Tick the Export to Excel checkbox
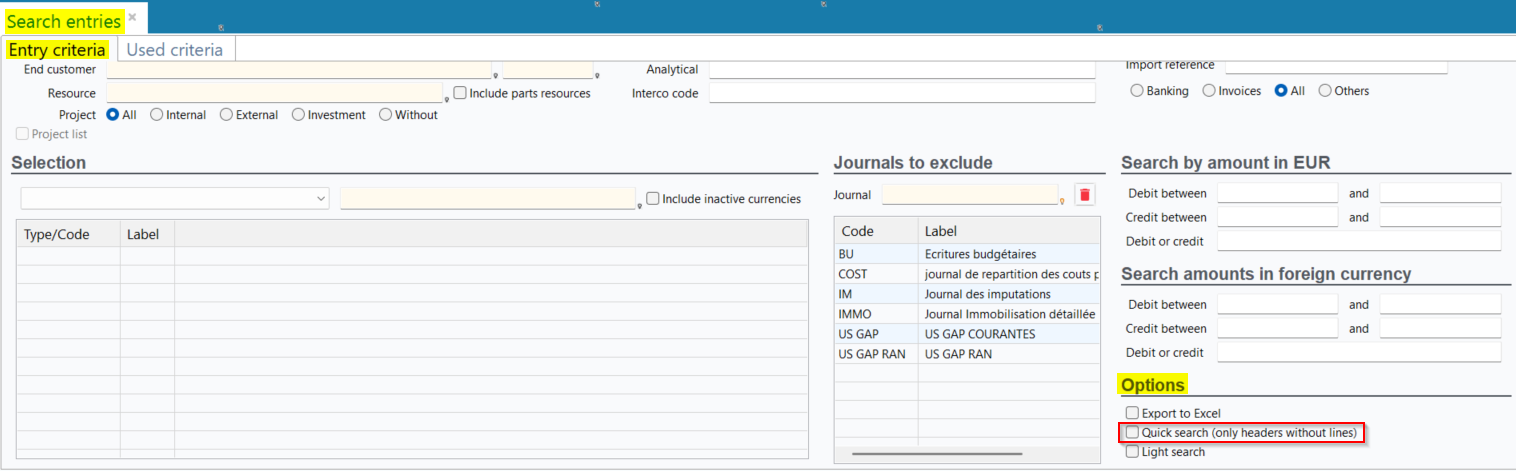The width and height of the screenshot is (1516, 471). click(1132, 413)
